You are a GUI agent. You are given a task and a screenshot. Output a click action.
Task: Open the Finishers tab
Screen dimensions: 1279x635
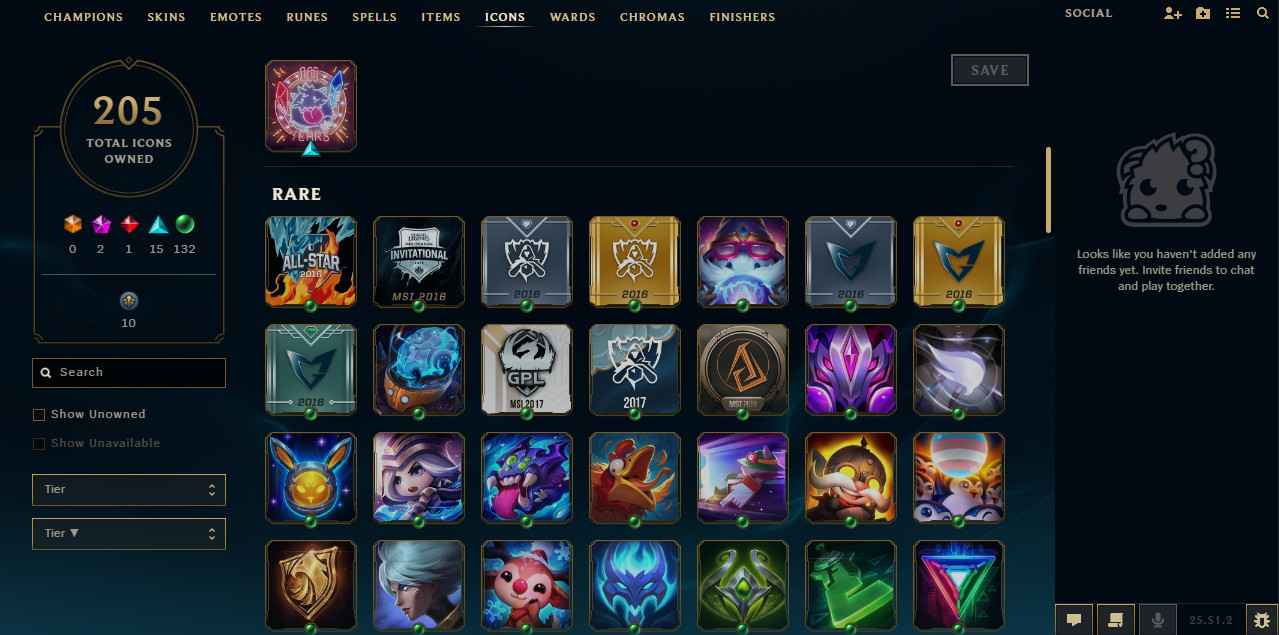pos(742,17)
